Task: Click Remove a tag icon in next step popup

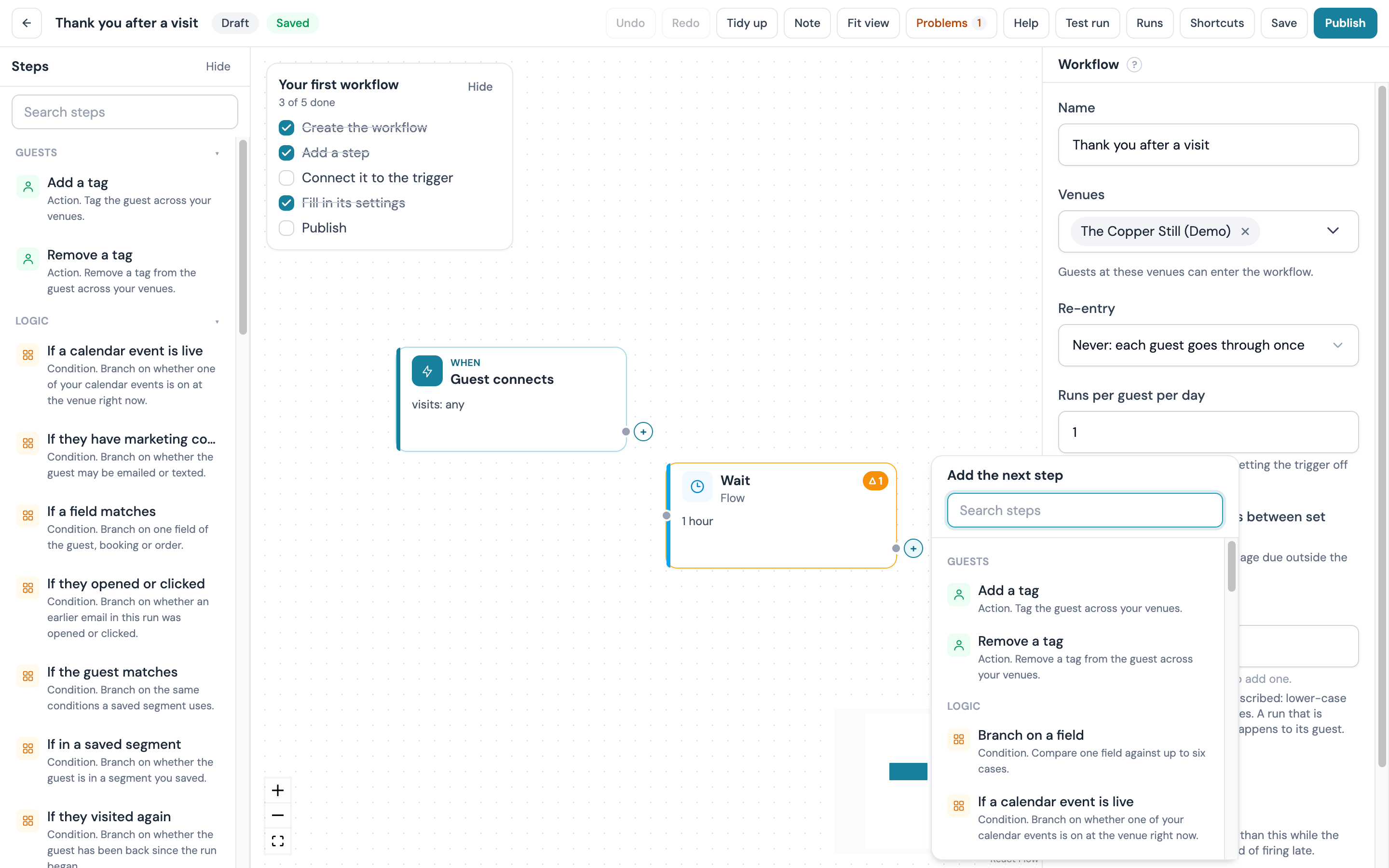Action: click(x=958, y=645)
